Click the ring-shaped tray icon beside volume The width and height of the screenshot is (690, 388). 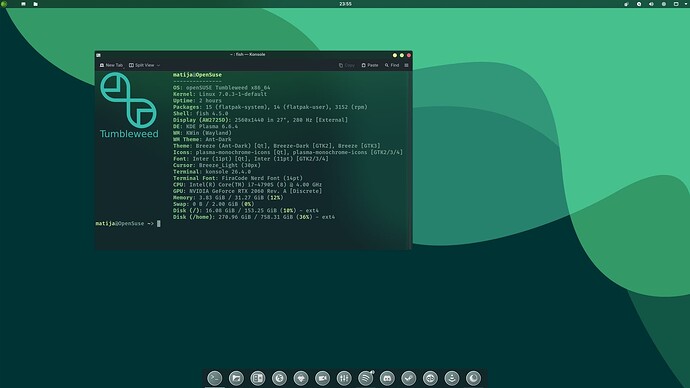(x=639, y=4)
